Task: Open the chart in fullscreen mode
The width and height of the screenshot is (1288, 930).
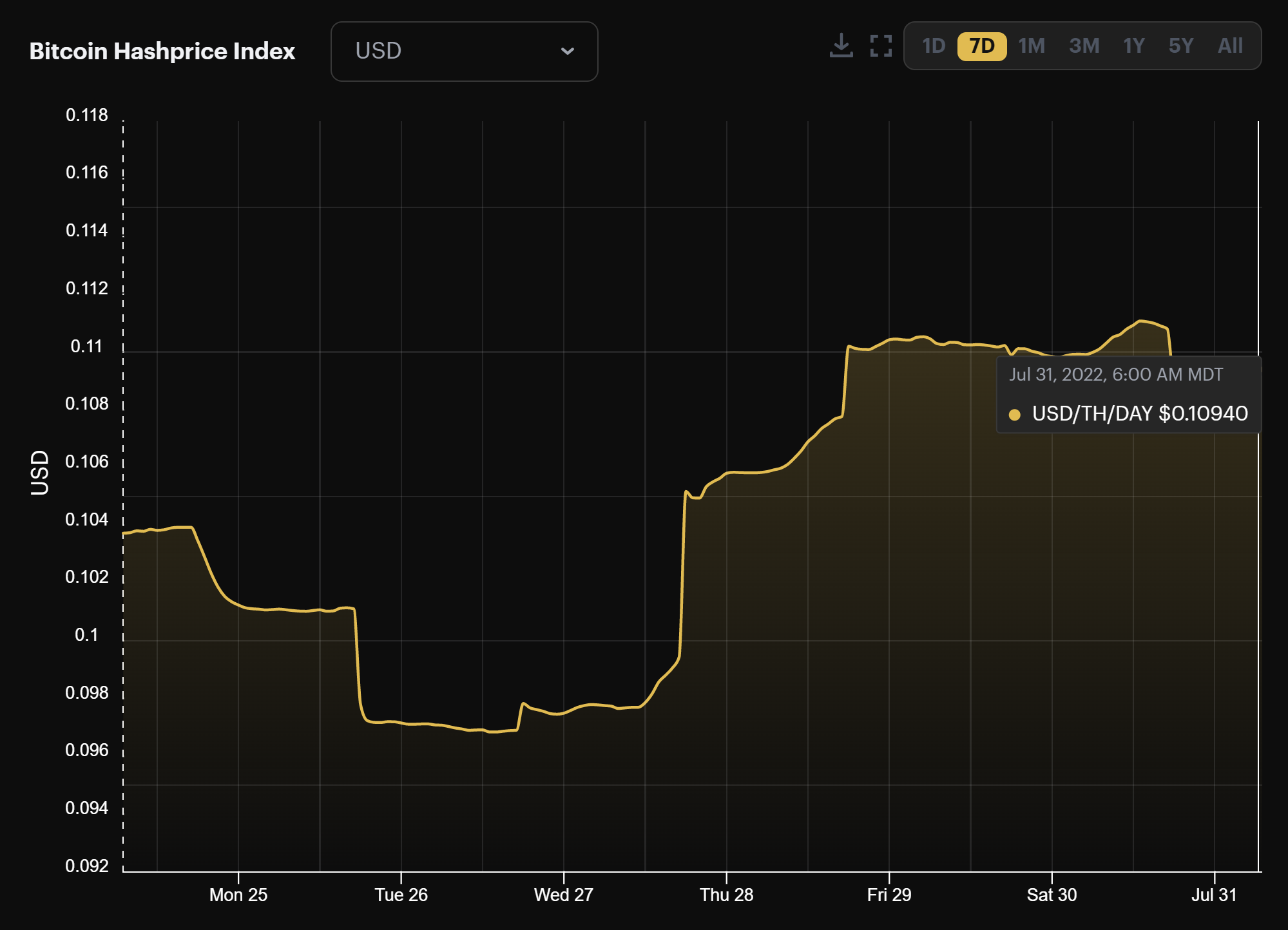Action: (880, 45)
